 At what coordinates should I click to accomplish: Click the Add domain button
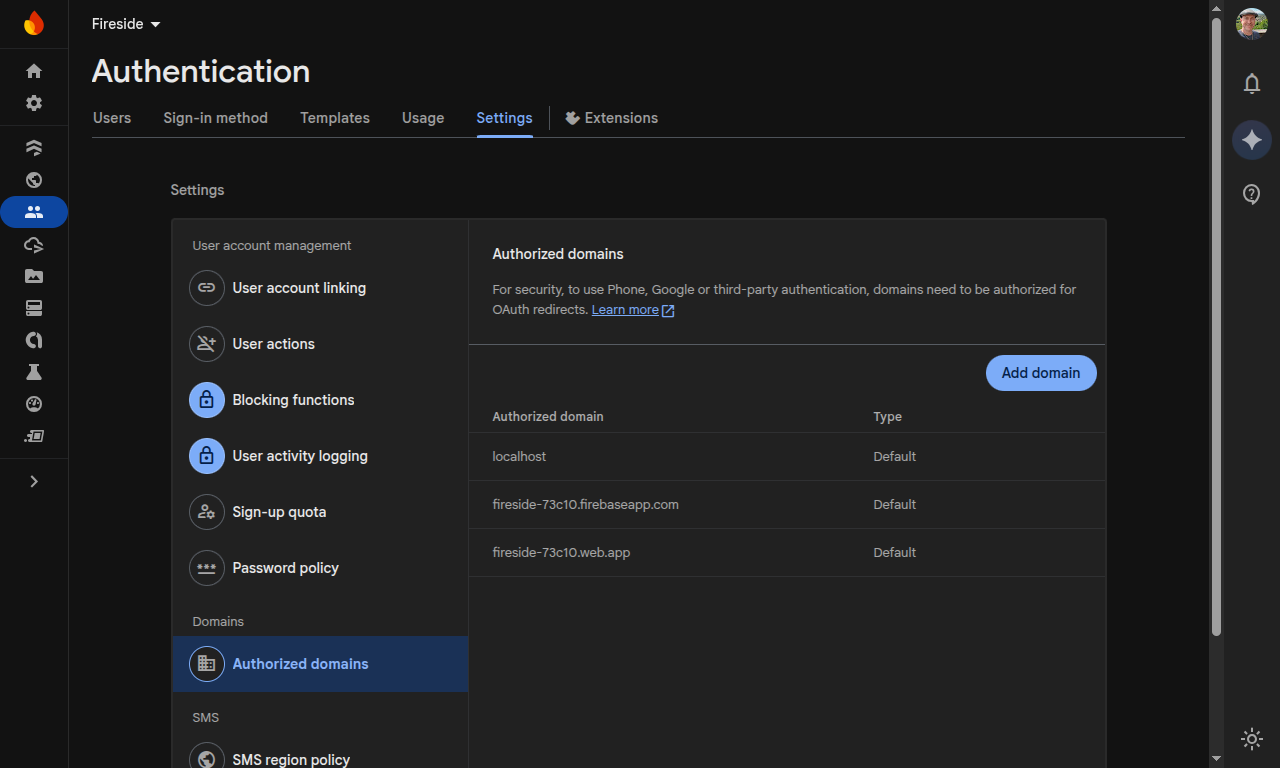[1041, 372]
